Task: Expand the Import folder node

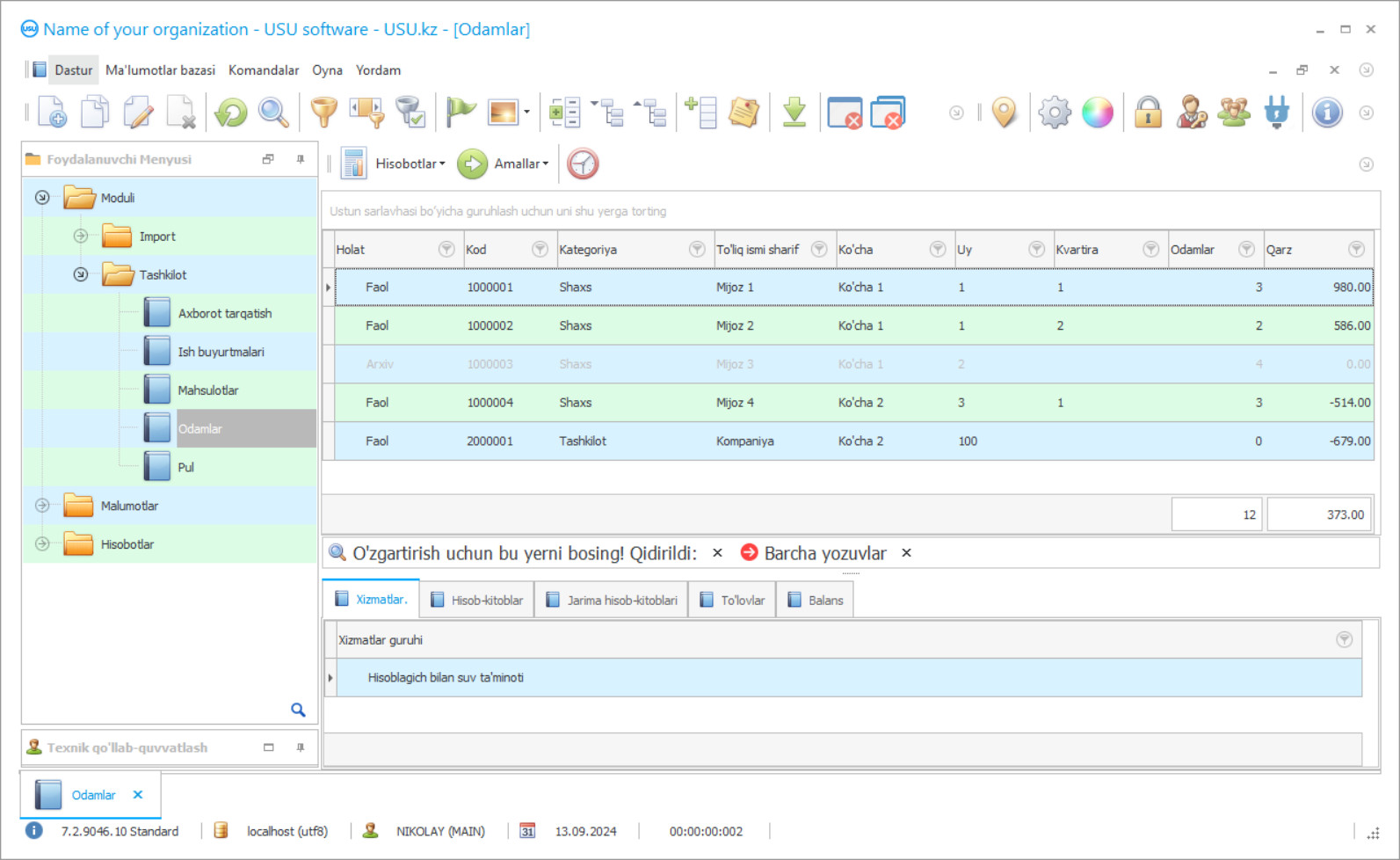Action: (81, 237)
